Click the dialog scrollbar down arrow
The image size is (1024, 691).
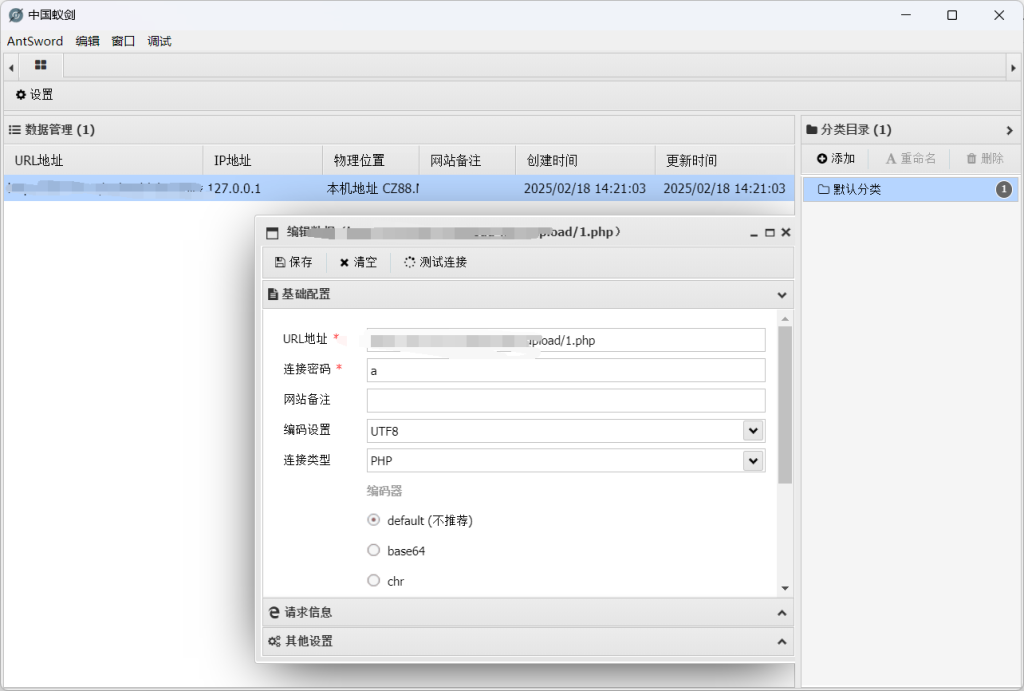pyautogui.click(x=785, y=588)
